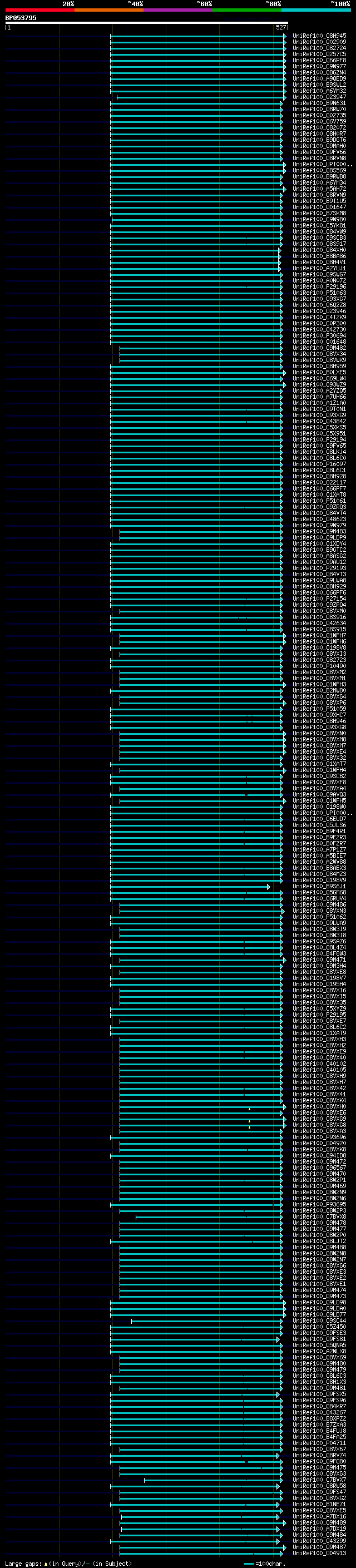Click the UniRef100_Q02909 hit label
The height and width of the screenshot is (1568, 356).
click(x=319, y=42)
